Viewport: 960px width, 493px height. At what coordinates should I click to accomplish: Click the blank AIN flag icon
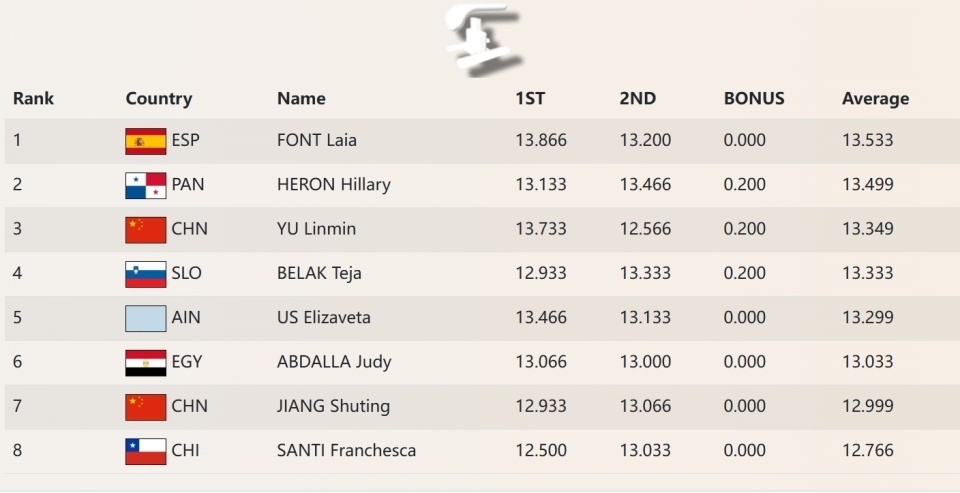coord(145,318)
